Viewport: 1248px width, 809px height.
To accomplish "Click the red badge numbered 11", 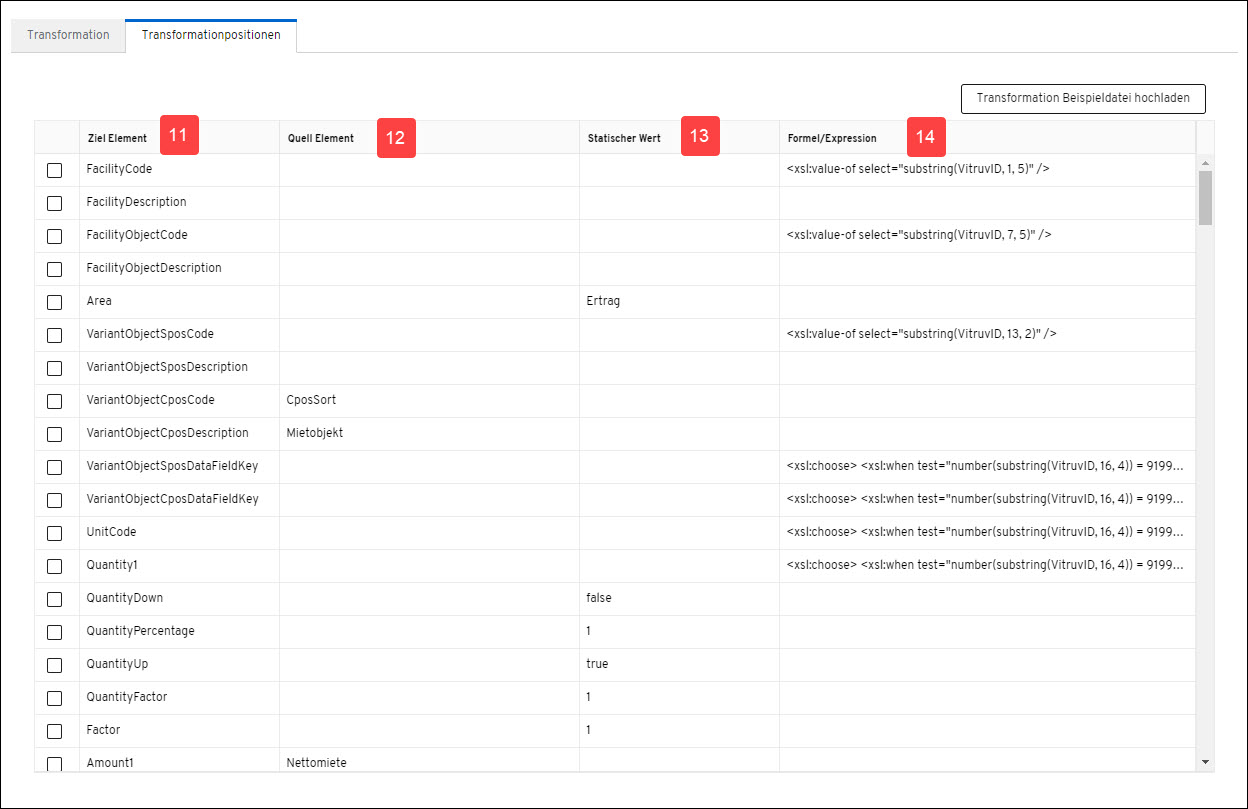I will pyautogui.click(x=179, y=136).
